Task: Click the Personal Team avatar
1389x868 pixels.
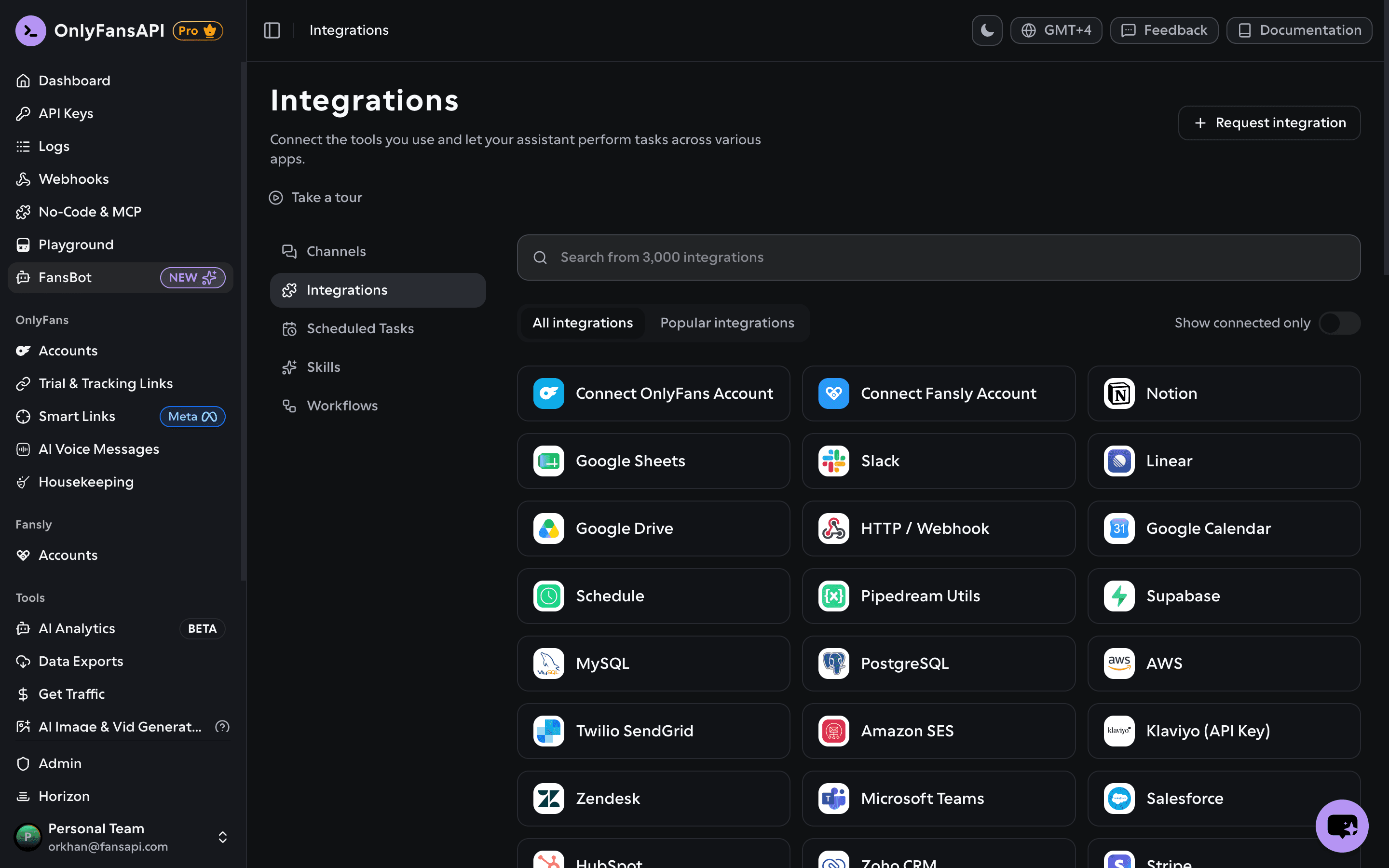Action: pos(27,837)
